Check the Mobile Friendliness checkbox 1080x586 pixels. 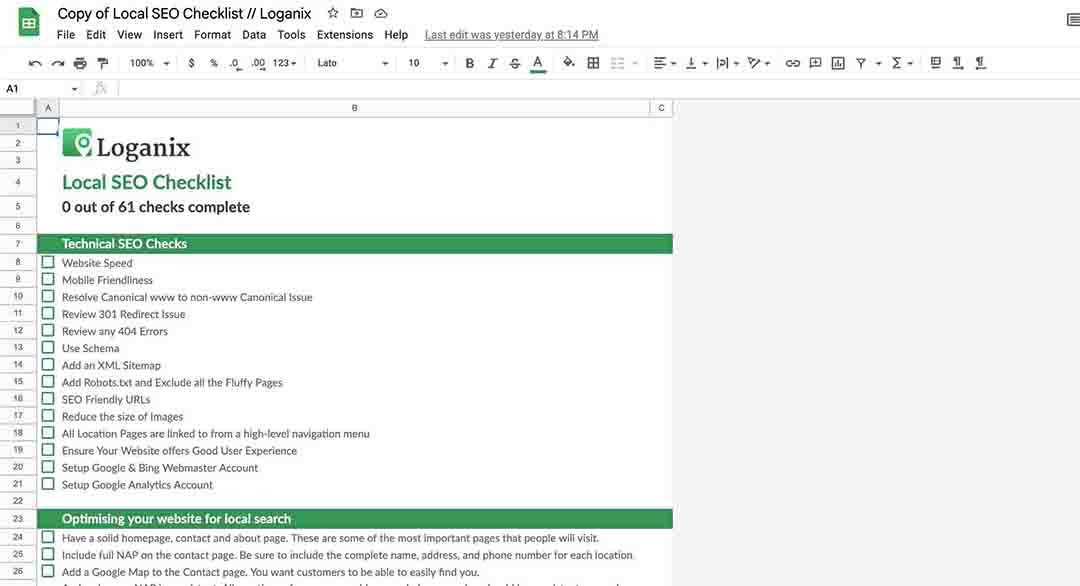48,280
